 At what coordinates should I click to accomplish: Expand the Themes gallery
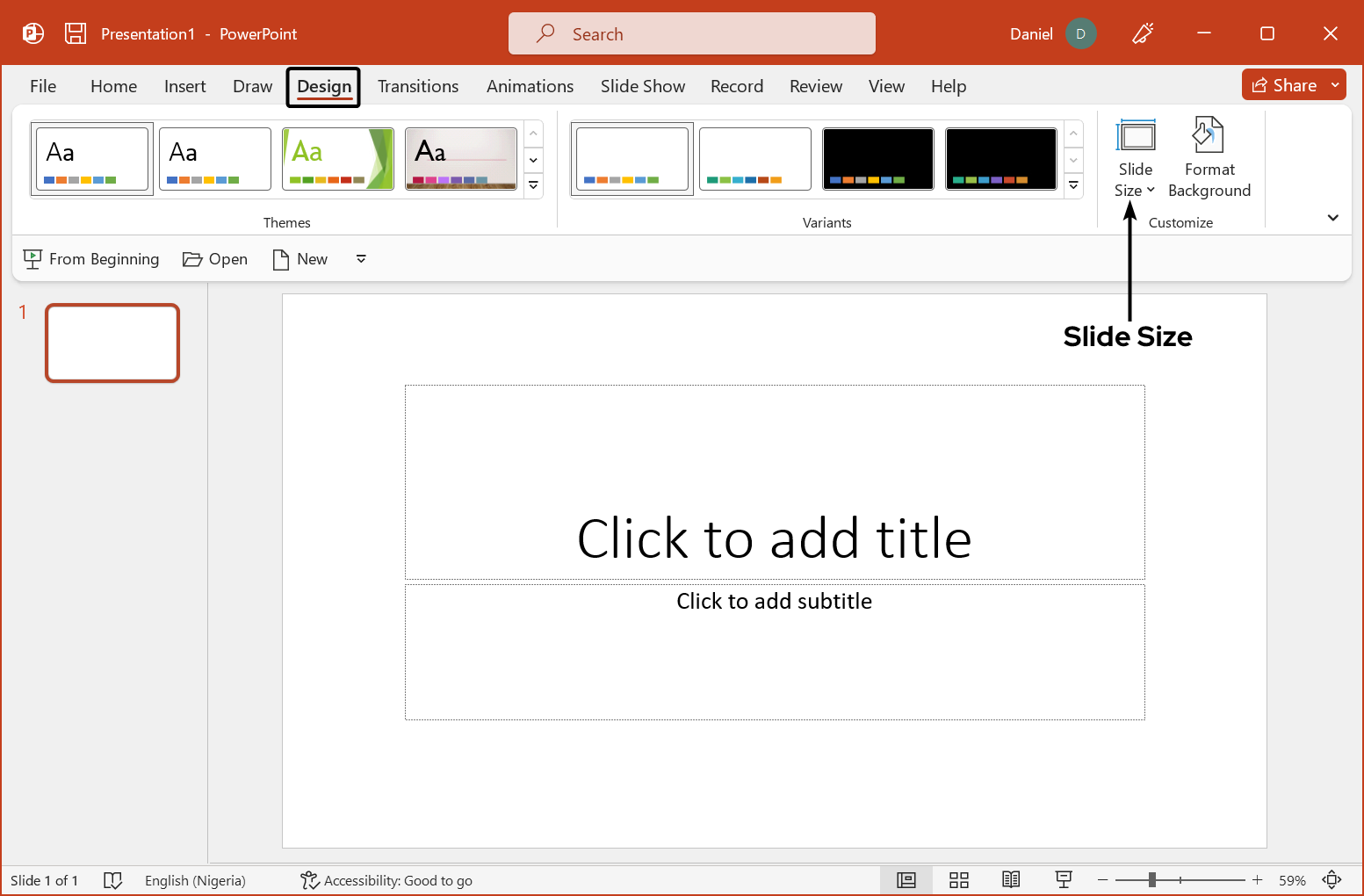click(533, 185)
